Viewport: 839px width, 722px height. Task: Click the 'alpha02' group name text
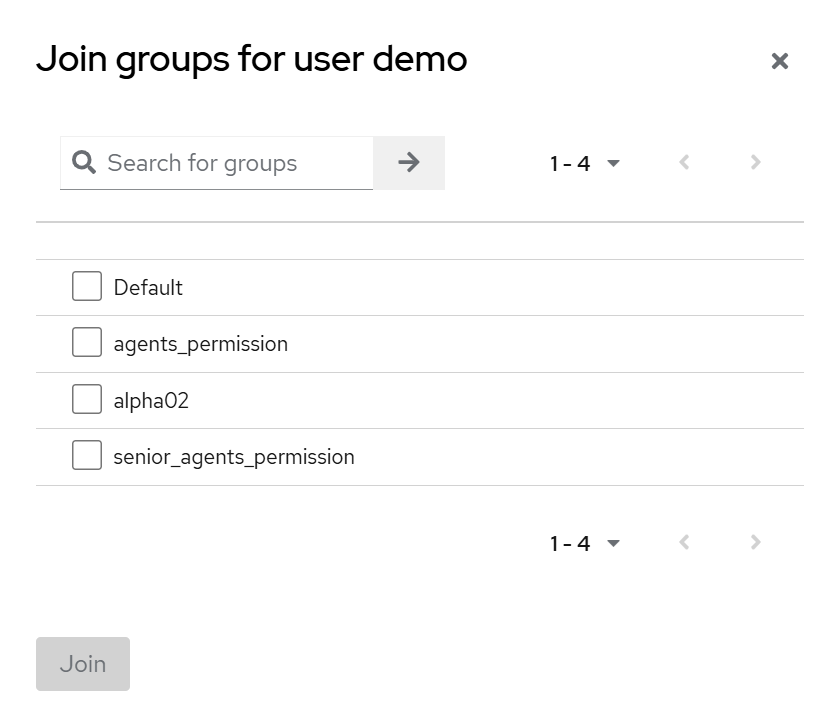tap(151, 401)
